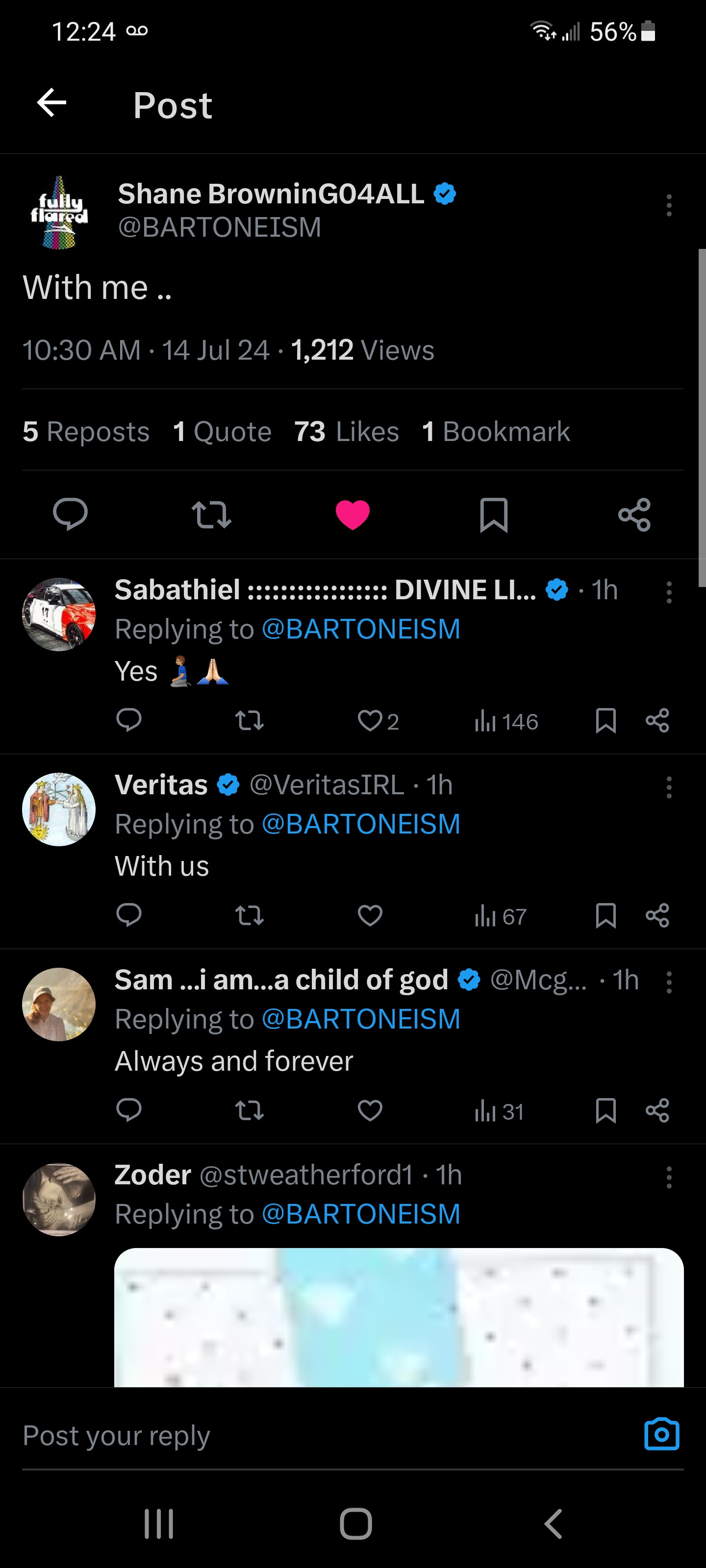Open more options for the main post
The image size is (706, 1568).
[669, 205]
